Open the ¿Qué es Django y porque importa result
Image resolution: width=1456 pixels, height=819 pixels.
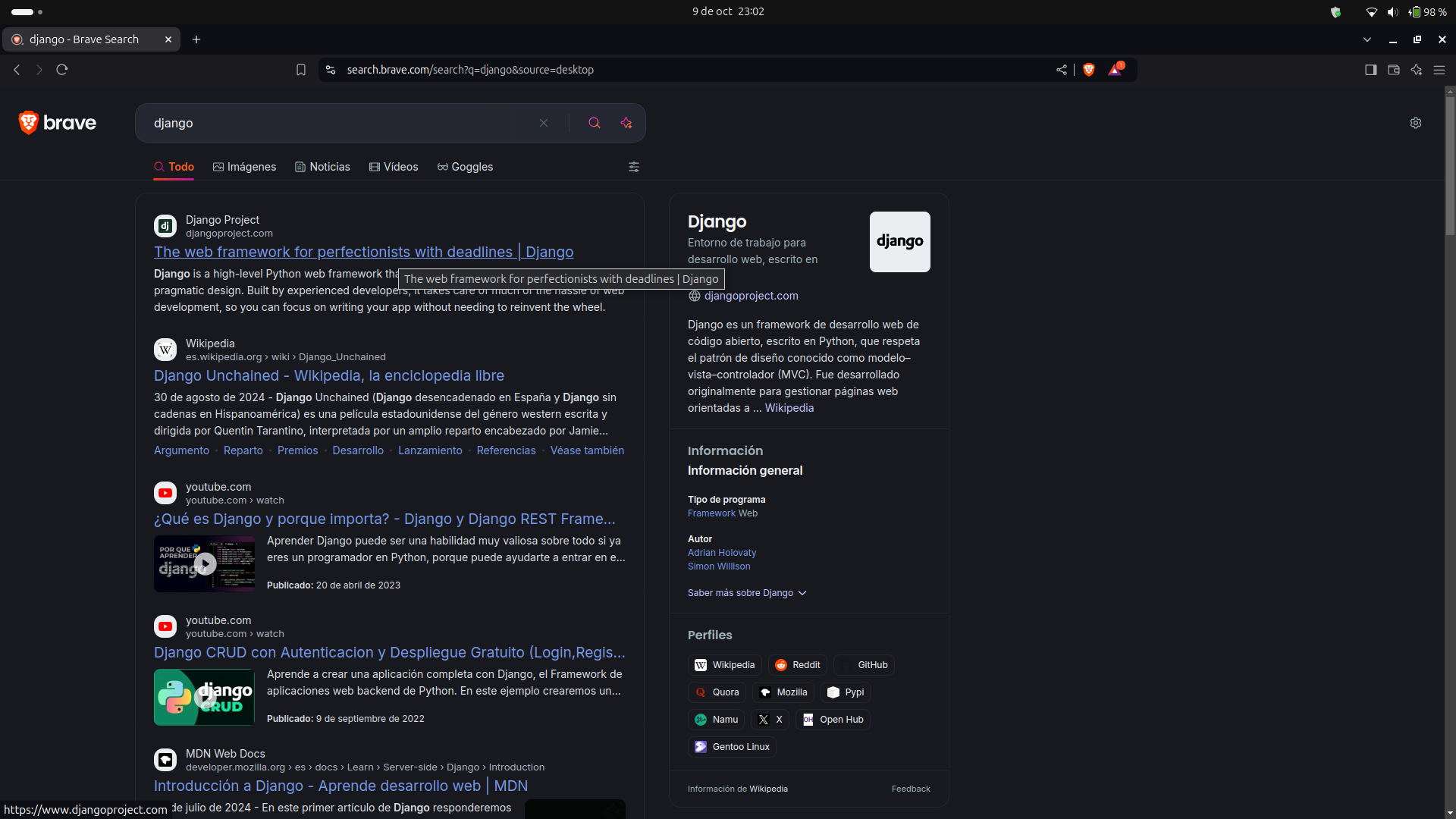384,519
